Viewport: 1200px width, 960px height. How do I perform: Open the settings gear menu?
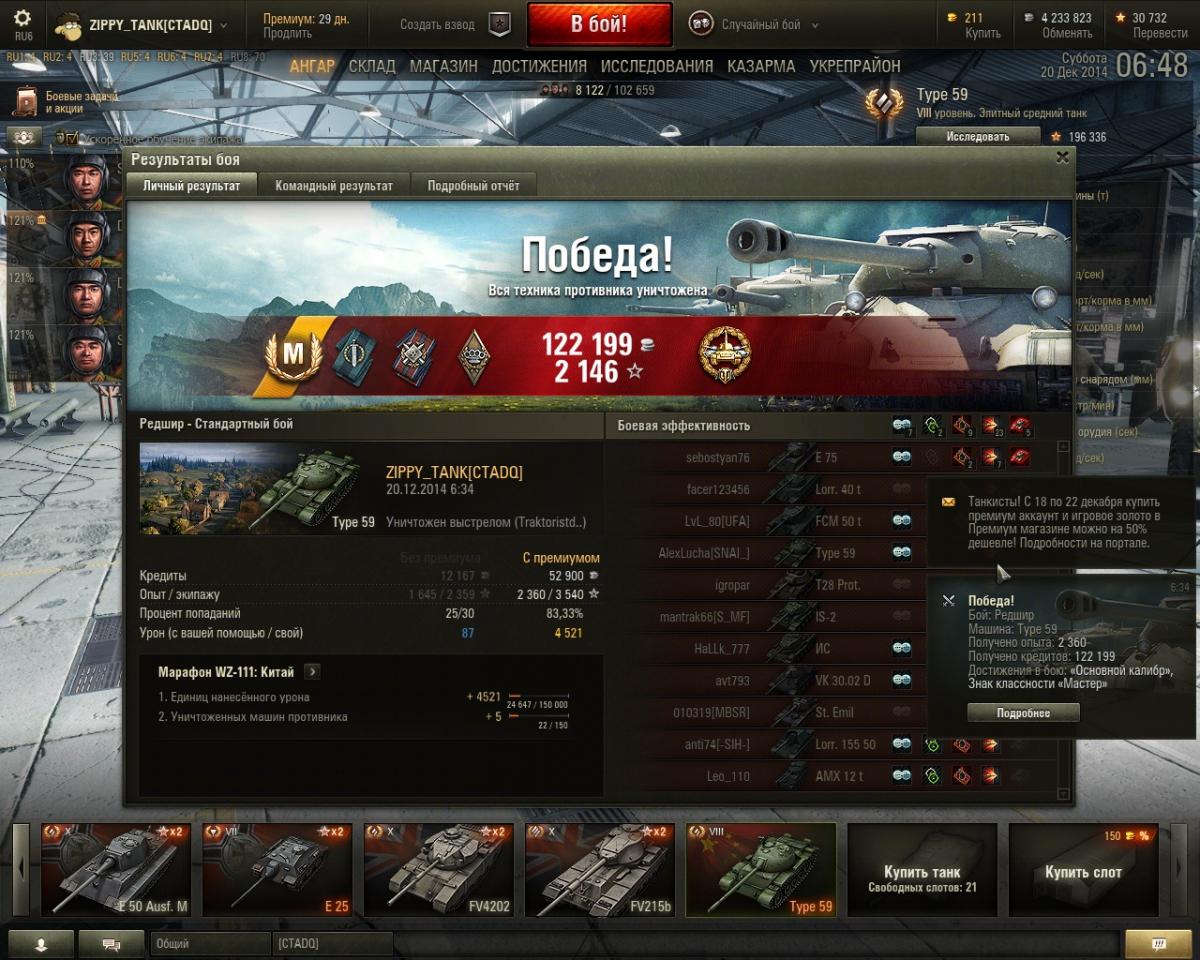(x=22, y=18)
